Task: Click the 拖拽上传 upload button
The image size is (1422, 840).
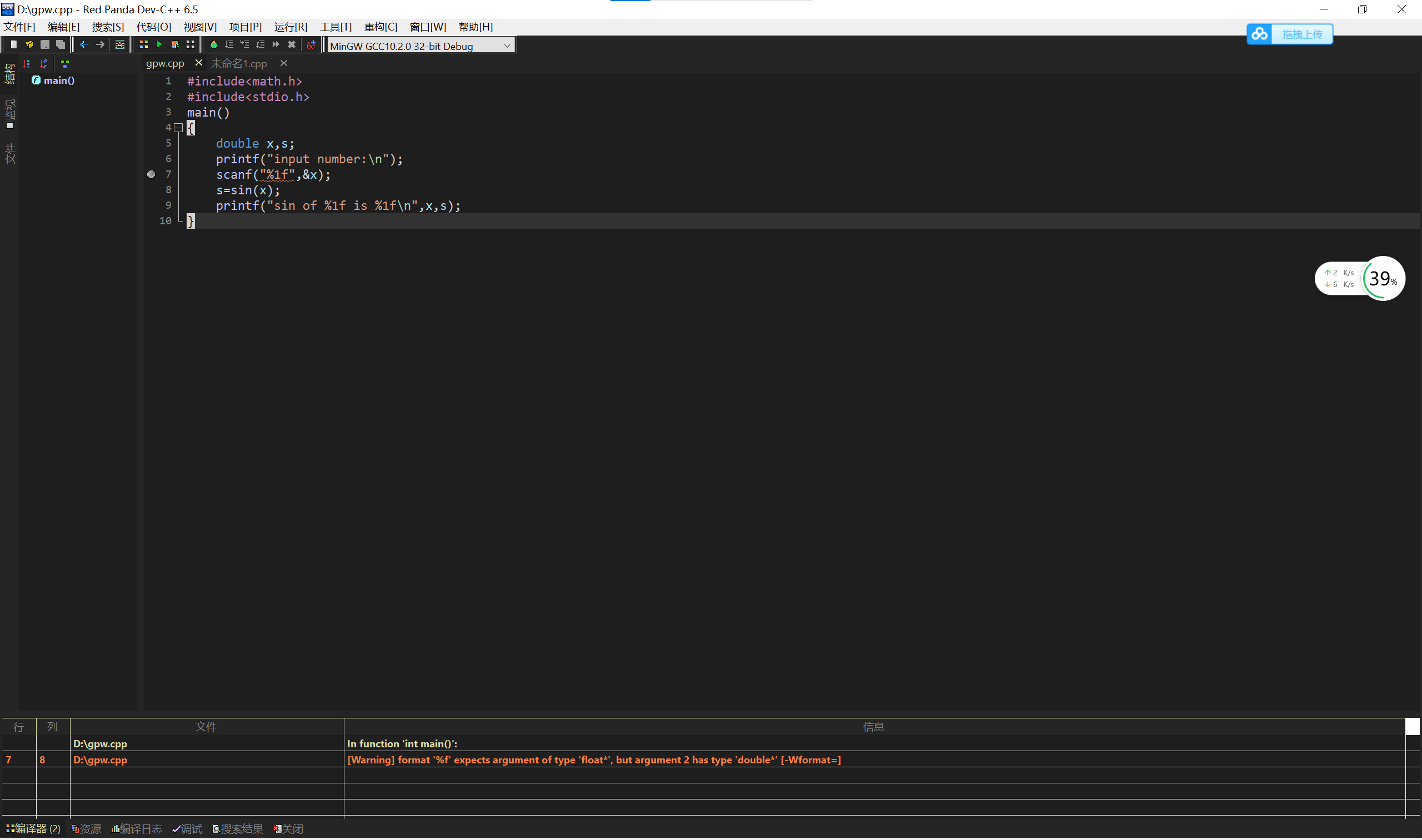Action: pyautogui.click(x=1301, y=34)
